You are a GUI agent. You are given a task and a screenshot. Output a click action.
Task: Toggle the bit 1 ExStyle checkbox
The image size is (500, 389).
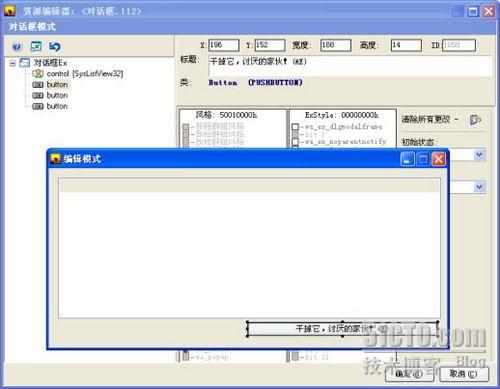pos(295,134)
